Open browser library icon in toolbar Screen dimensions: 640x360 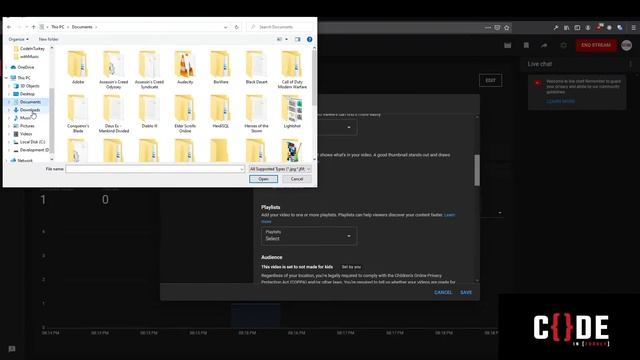pyautogui.click(x=567, y=28)
